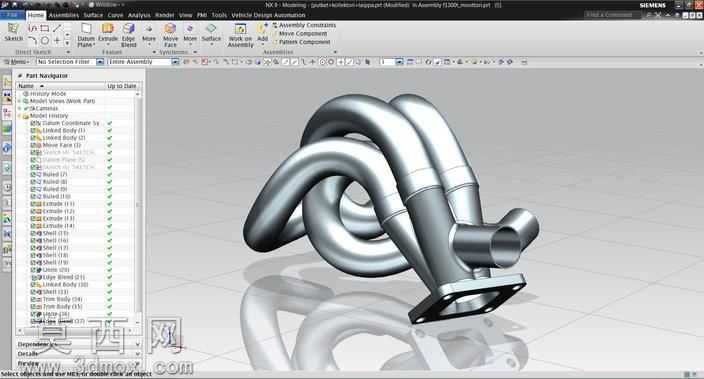Toggle checkbox for Linked Body (2)
Screen dimensions: 704x379
(32, 138)
